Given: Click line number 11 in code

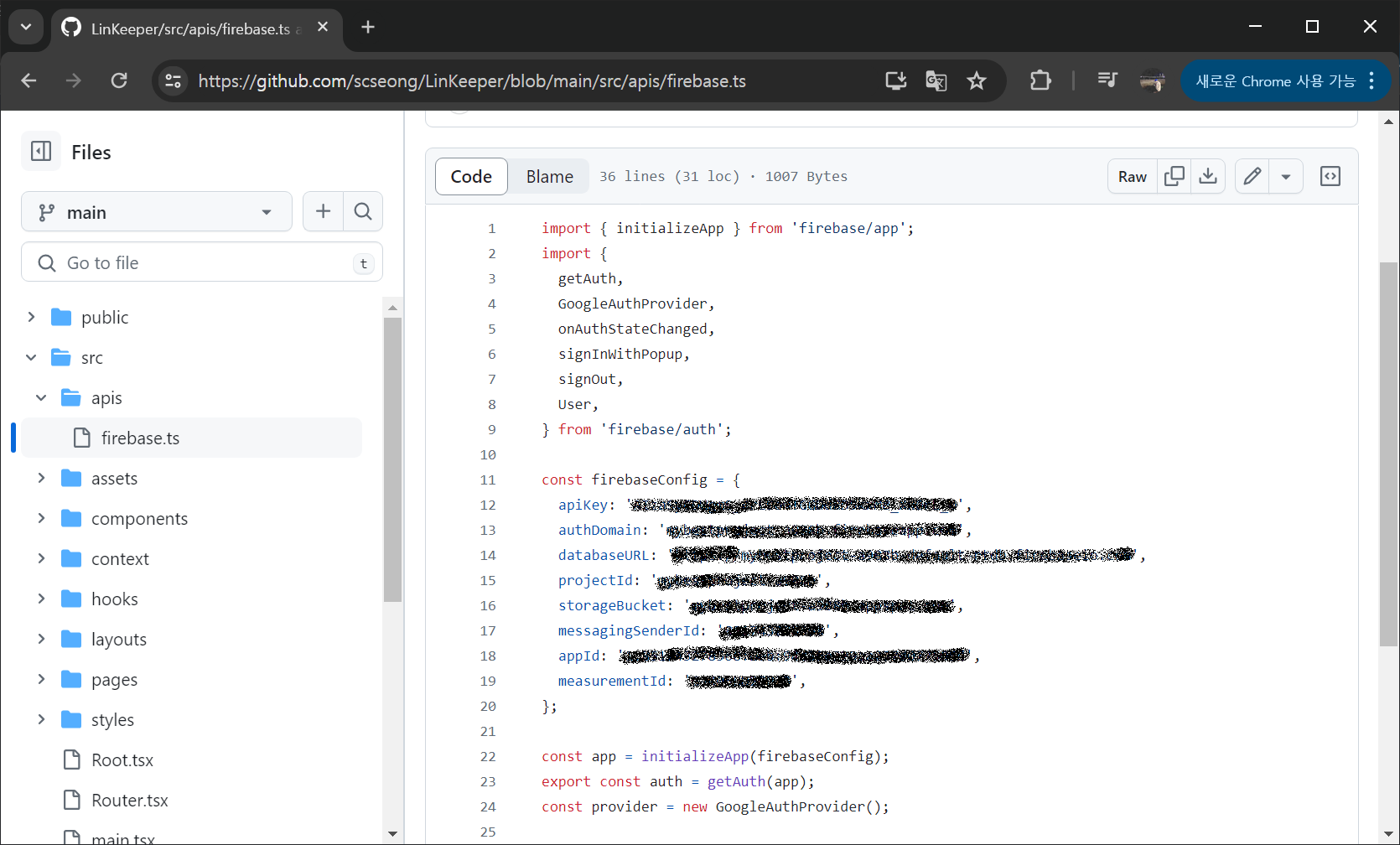Looking at the screenshot, I should coord(488,480).
